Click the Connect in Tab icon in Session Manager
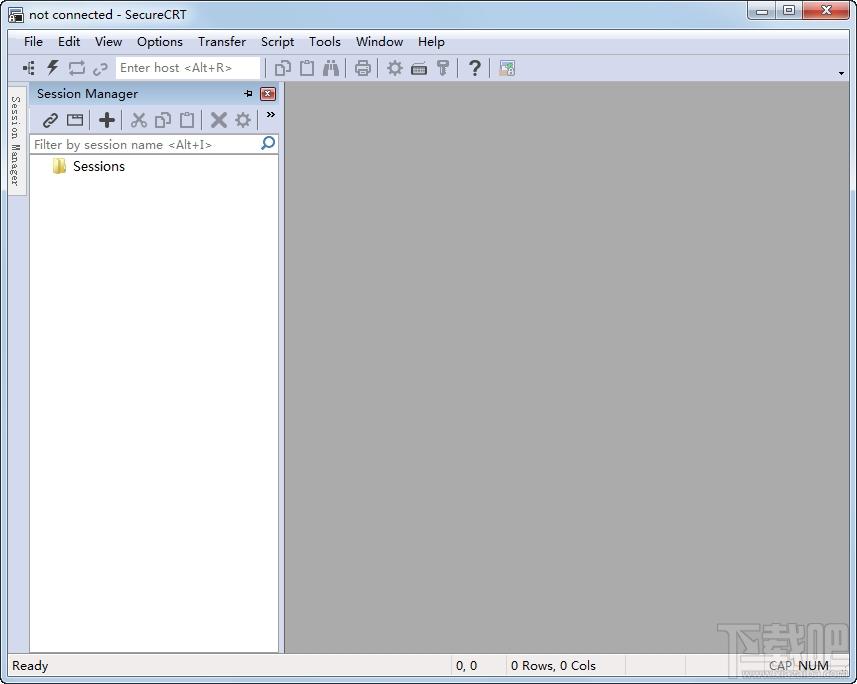The image size is (857, 684). tap(75, 120)
